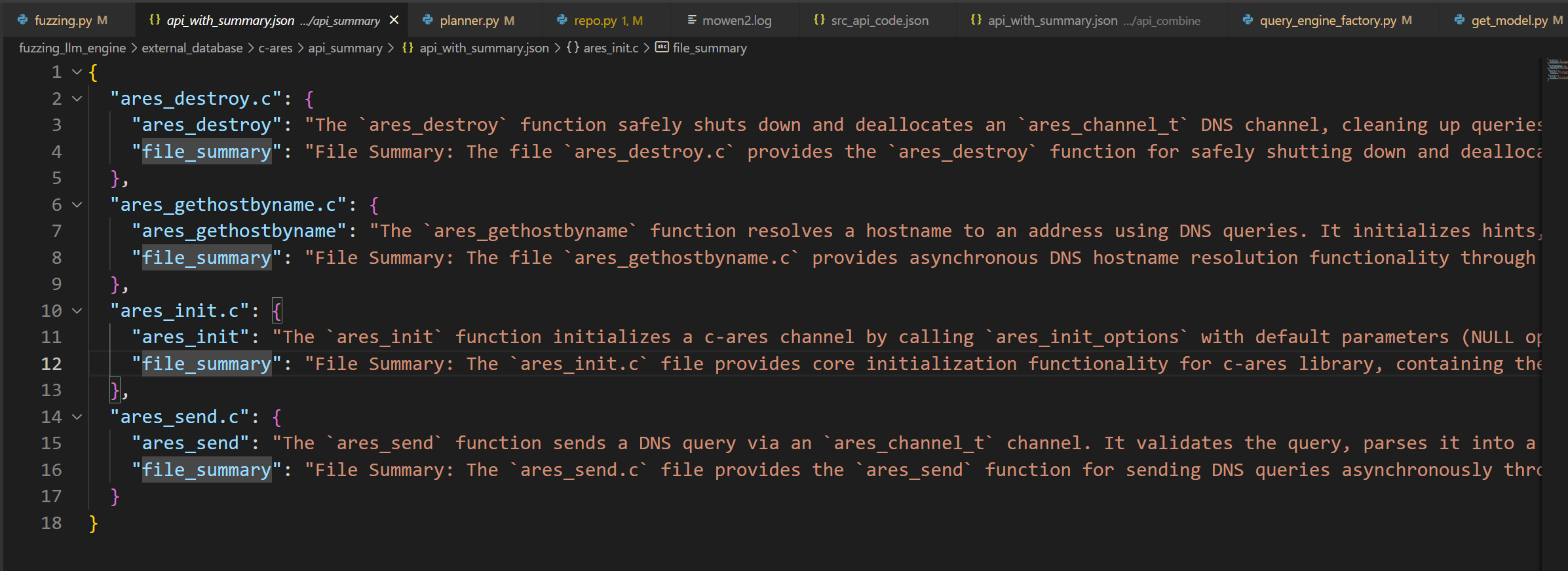Click the string symbol icon beside file_summary in the breadcrumb
The height and width of the screenshot is (571, 1568).
662,48
